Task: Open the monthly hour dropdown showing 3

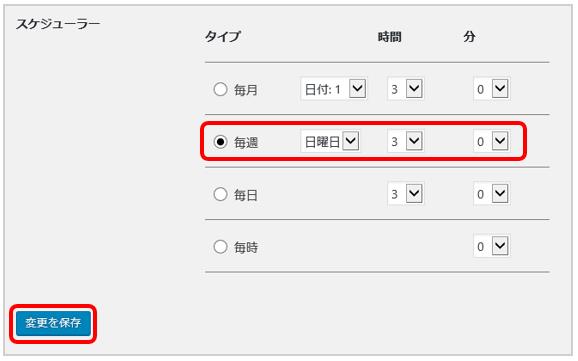Action: (x=405, y=89)
